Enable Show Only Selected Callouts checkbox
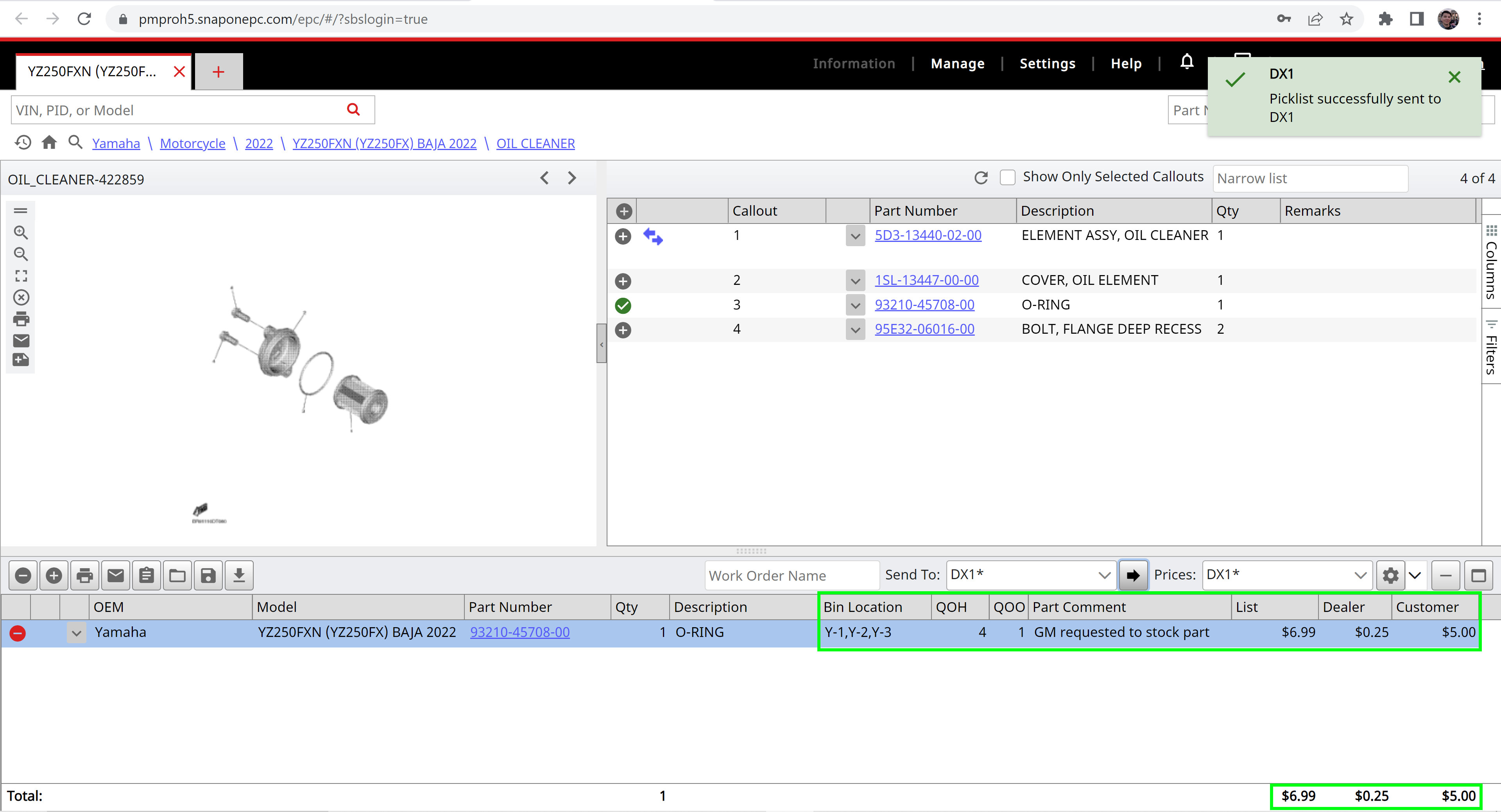The width and height of the screenshot is (1501, 812). [x=1007, y=177]
